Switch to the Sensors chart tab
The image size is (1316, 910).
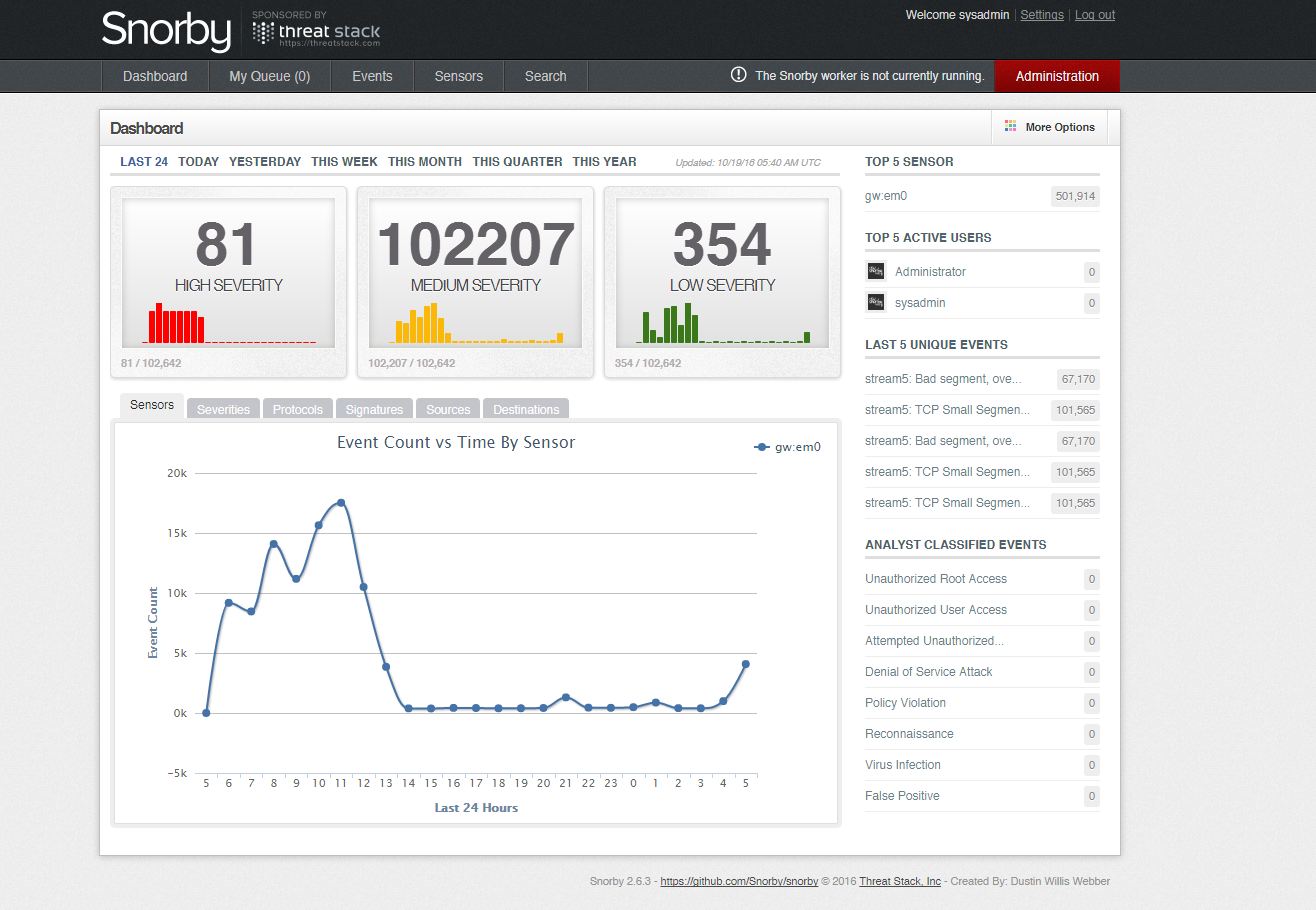152,405
